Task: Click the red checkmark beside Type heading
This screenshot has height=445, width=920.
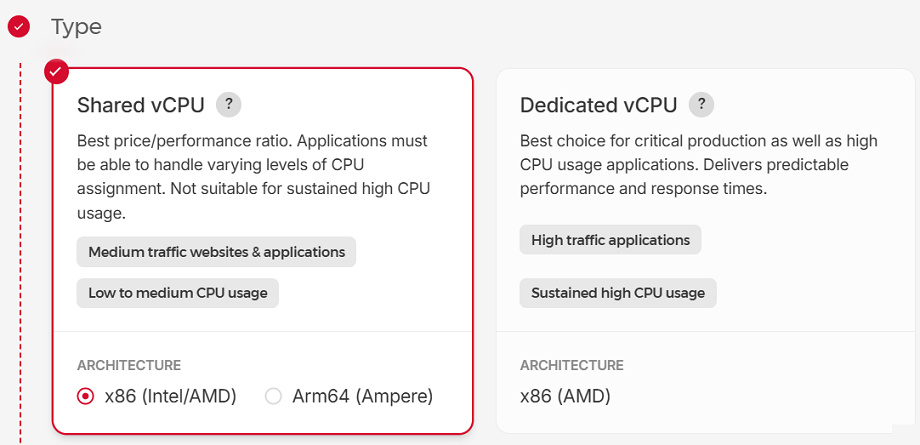Action: [18, 27]
